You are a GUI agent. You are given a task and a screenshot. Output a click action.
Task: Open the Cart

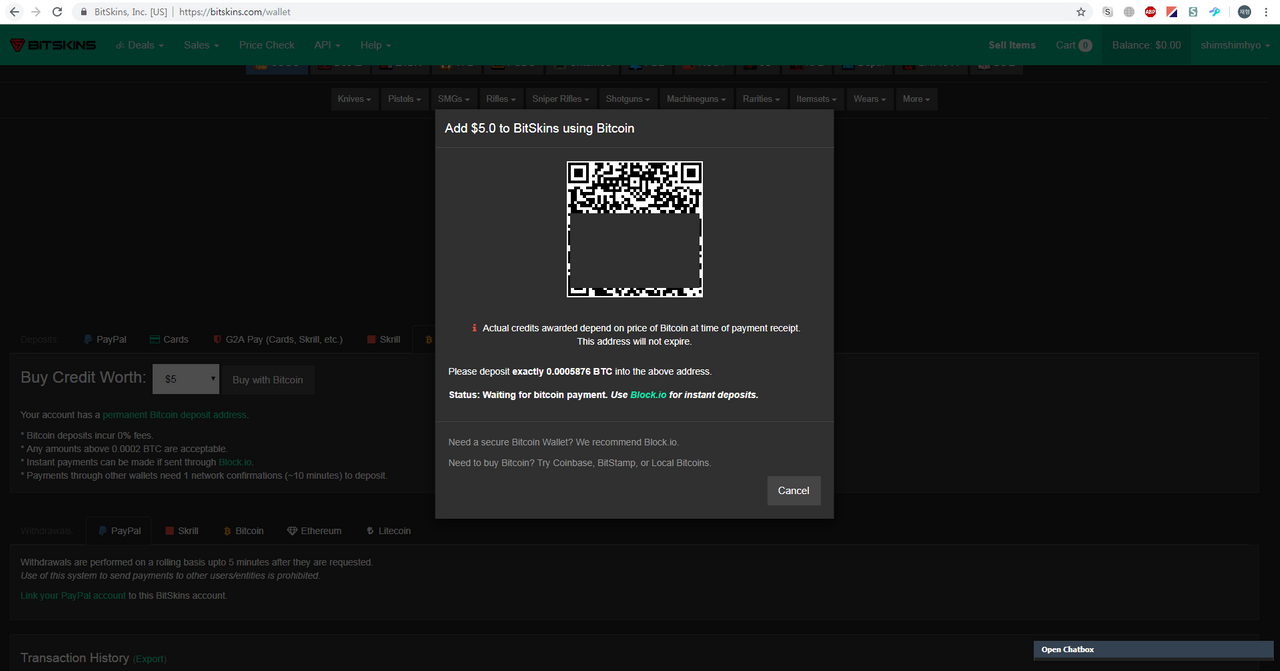click(1074, 45)
